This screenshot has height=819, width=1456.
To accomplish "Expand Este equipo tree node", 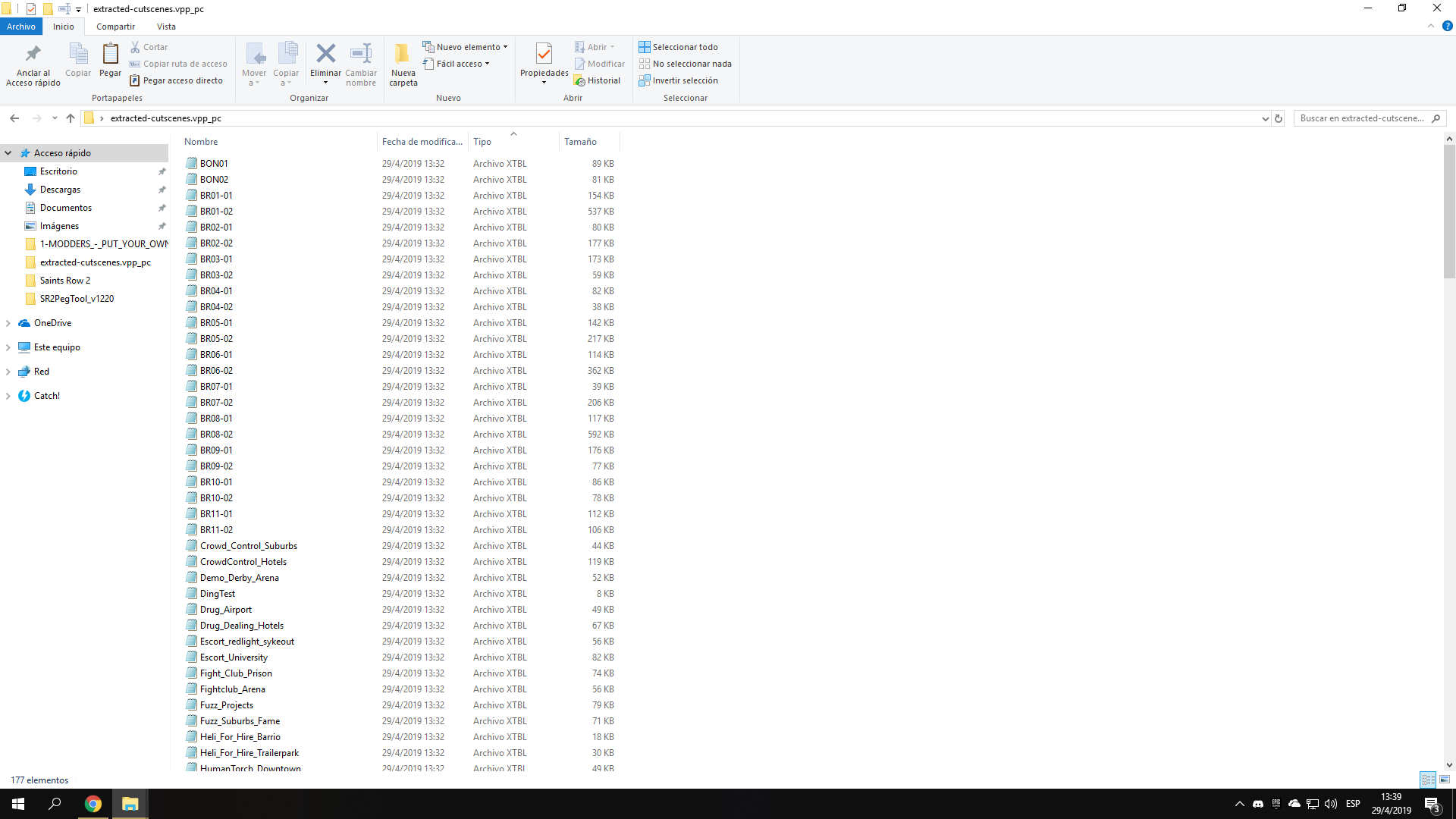I will click(8, 347).
